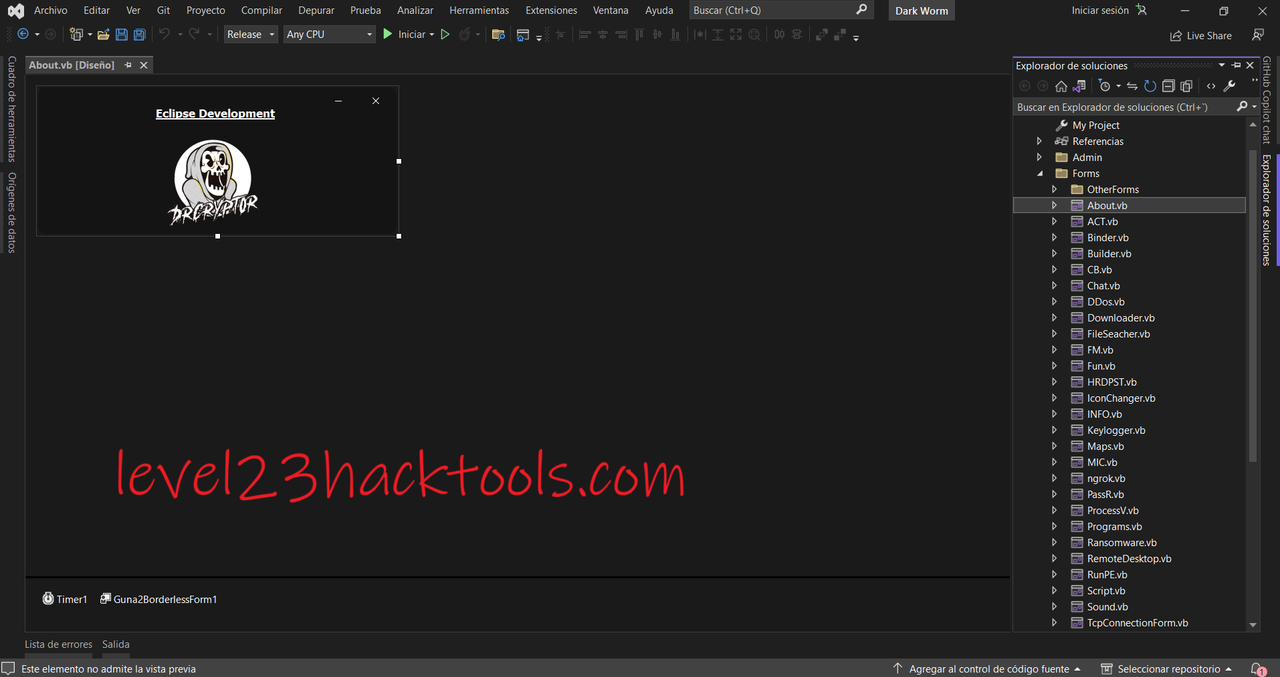Select Timer1 component in the tray
The image size is (1280, 677).
pos(65,599)
